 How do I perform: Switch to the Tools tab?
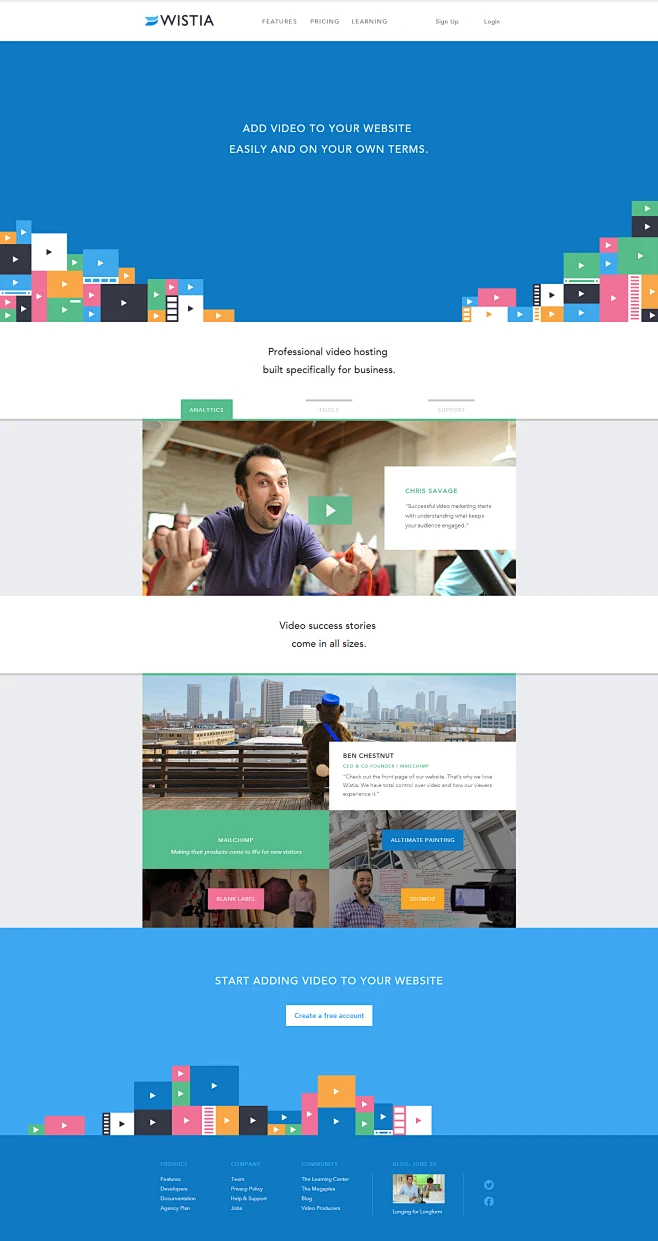tap(329, 409)
